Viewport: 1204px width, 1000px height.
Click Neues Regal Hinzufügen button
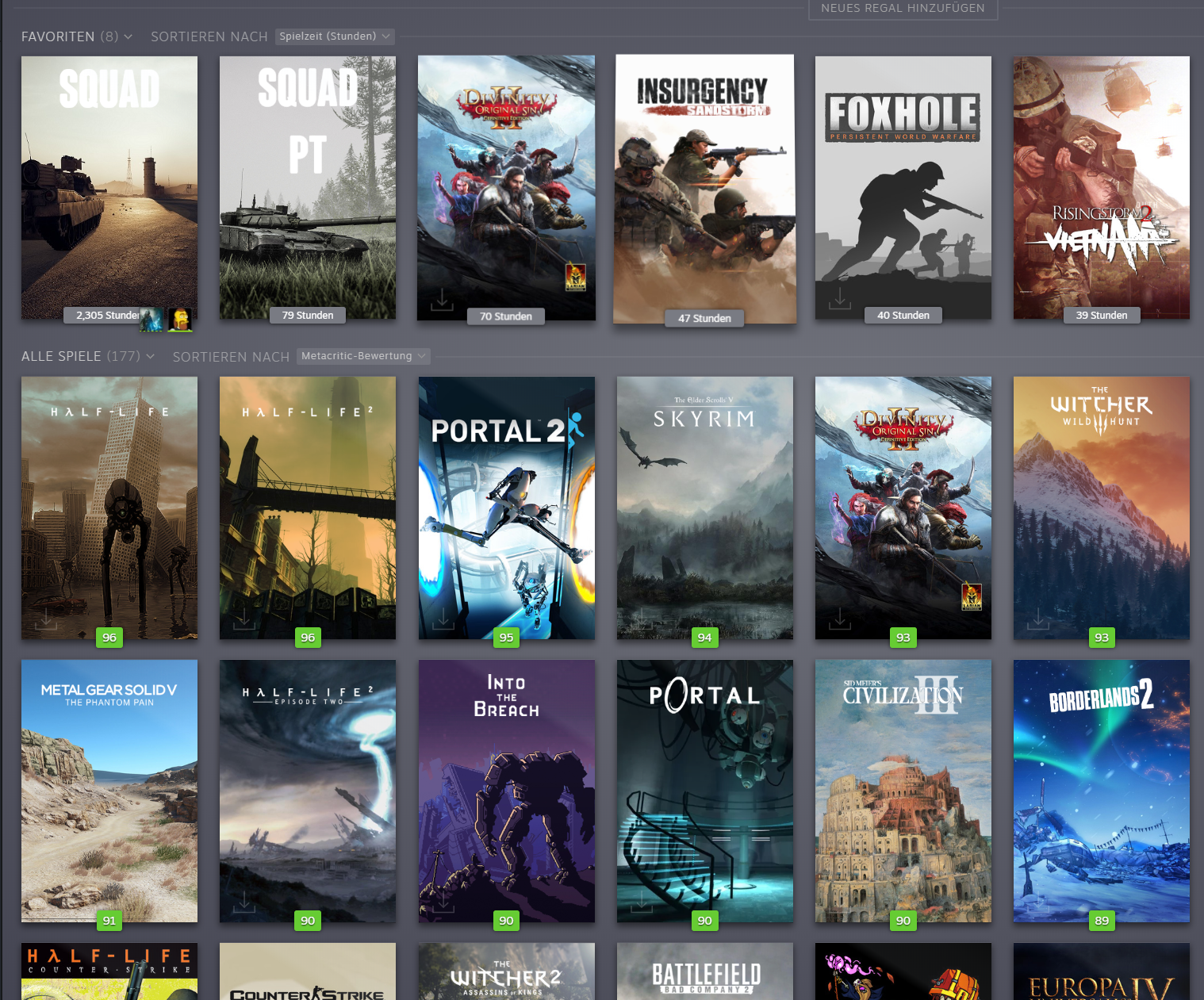[x=903, y=9]
